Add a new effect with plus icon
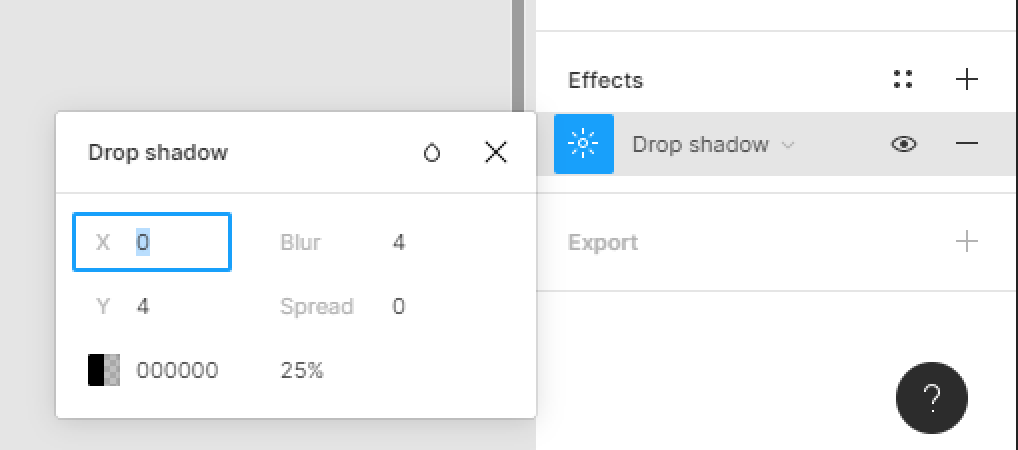The height and width of the screenshot is (450, 1018). pyautogui.click(x=967, y=80)
